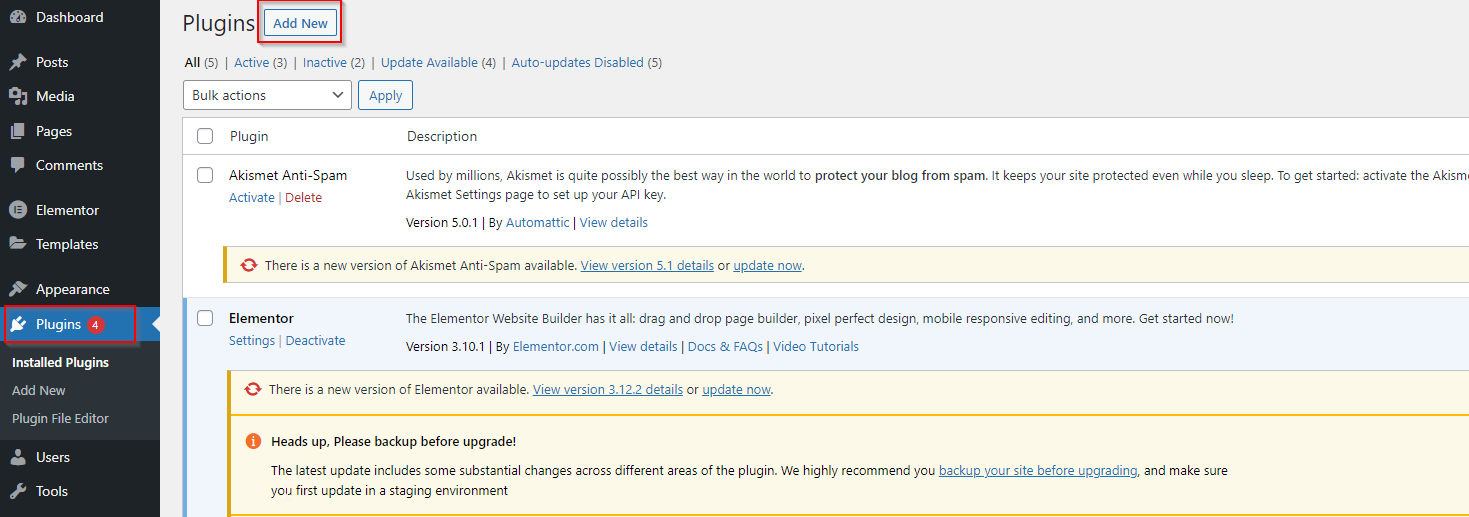Open the Automattic author link

[x=538, y=222]
